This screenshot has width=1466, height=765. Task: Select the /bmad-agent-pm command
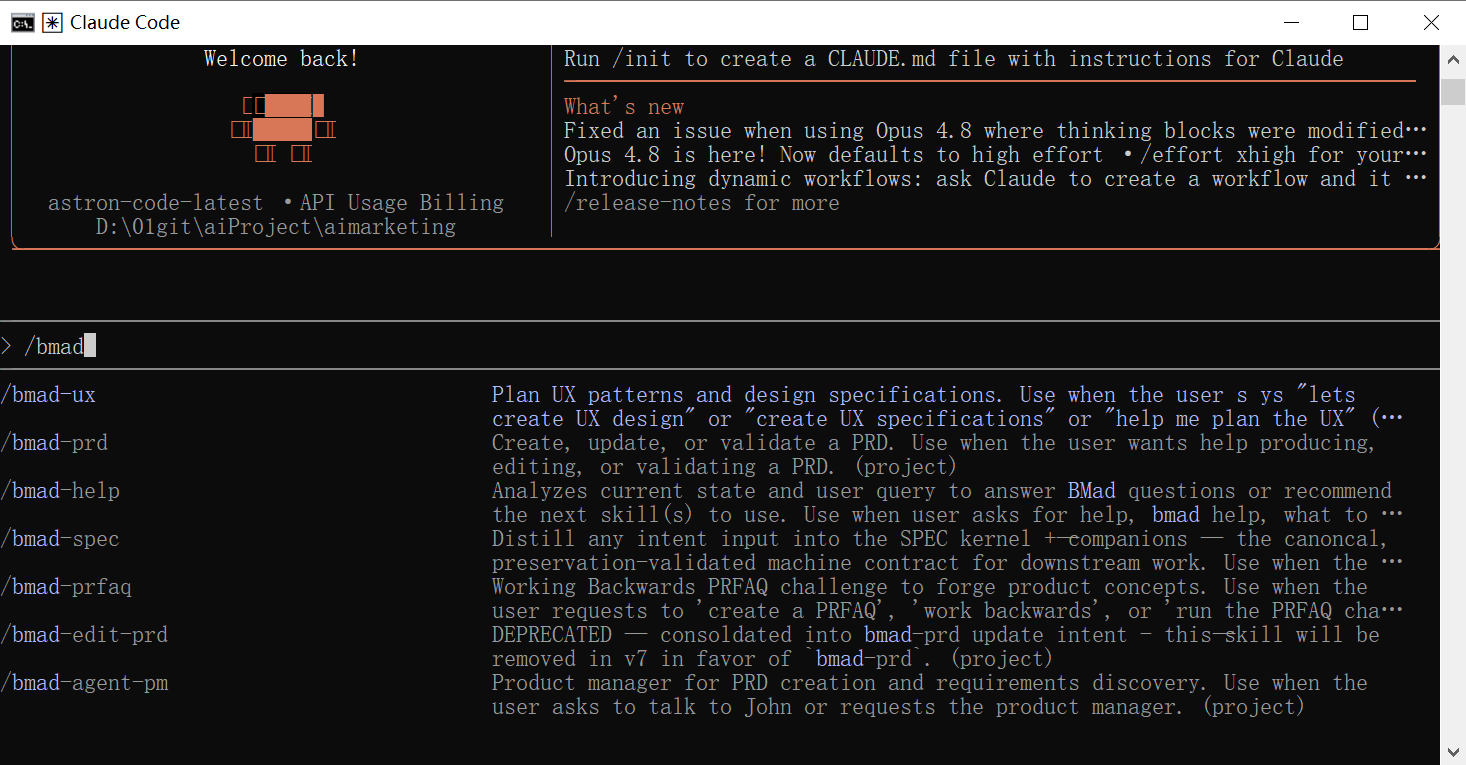84,683
